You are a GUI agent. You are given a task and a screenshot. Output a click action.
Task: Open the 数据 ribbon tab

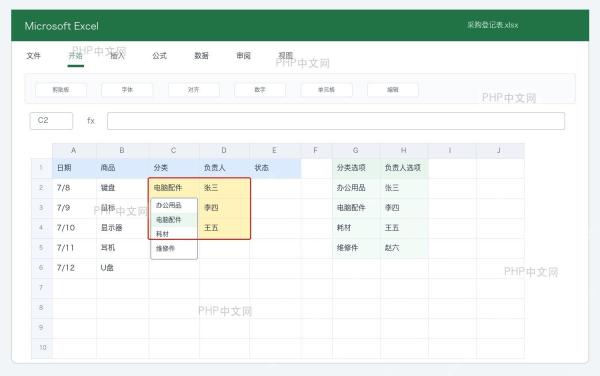pos(201,56)
